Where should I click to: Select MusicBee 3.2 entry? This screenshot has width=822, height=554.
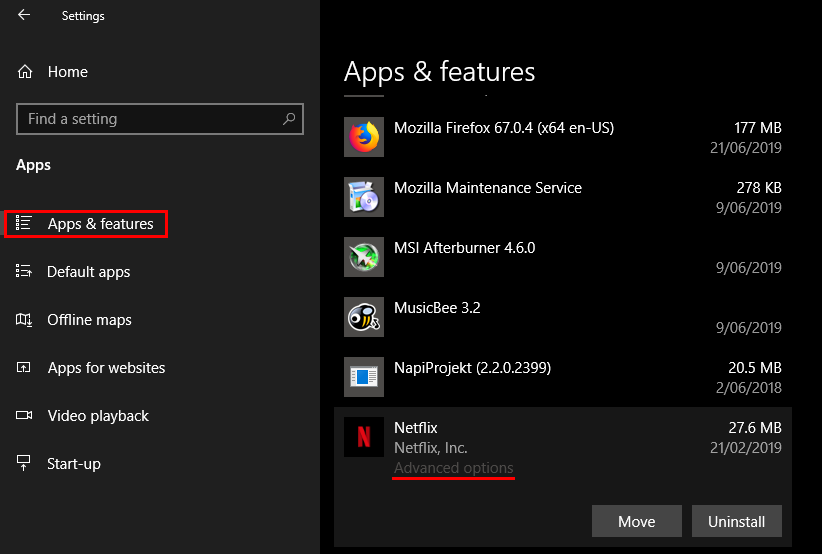(x=563, y=317)
